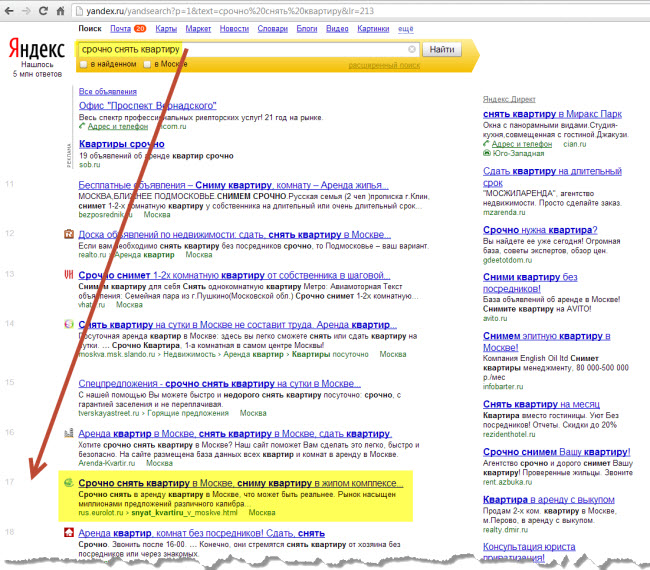Enable the 'в Москве' checkbox
650x570 pixels.
pyautogui.click(x=147, y=64)
